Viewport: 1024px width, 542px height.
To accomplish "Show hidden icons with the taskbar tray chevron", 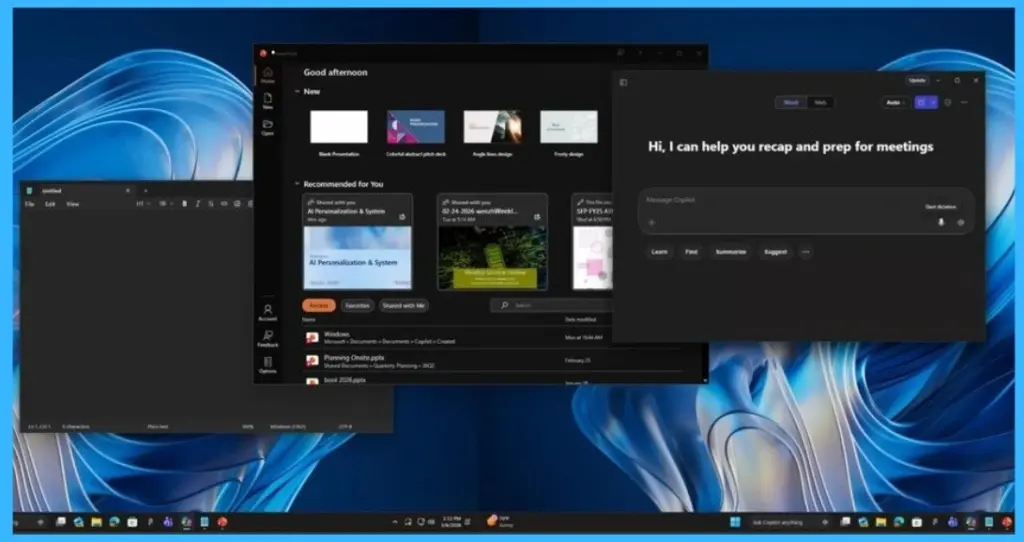I will click(394, 522).
